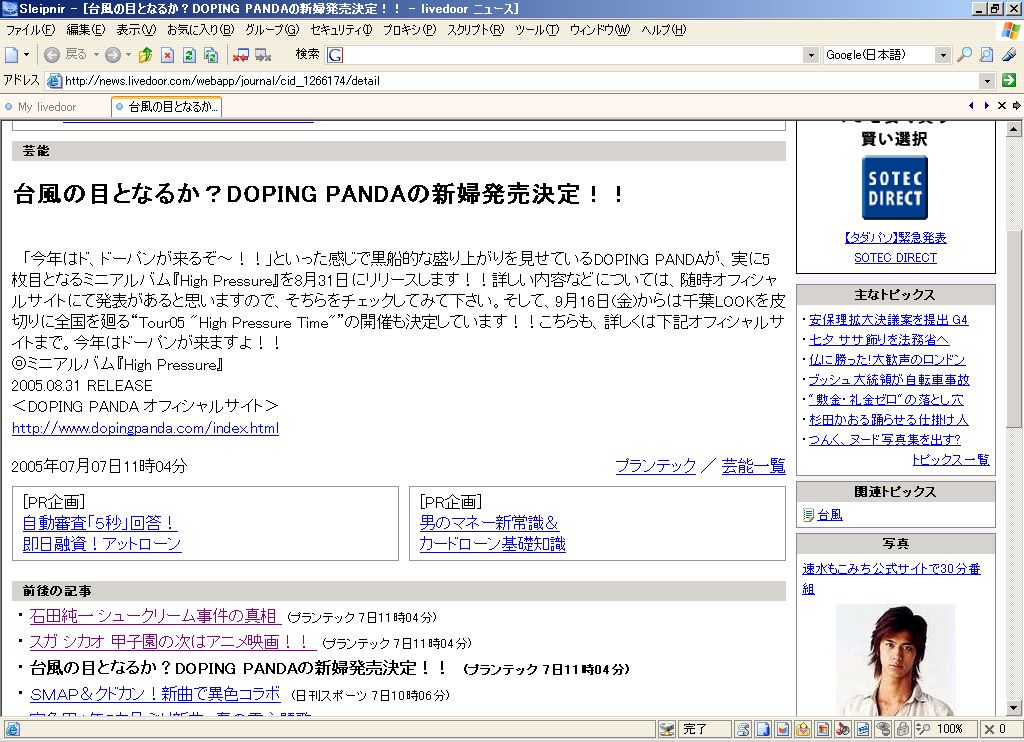Image resolution: width=1024 pixels, height=742 pixels.
Task: Open 石田純一 シュークリーム事件の真相 article link
Action: point(155,616)
